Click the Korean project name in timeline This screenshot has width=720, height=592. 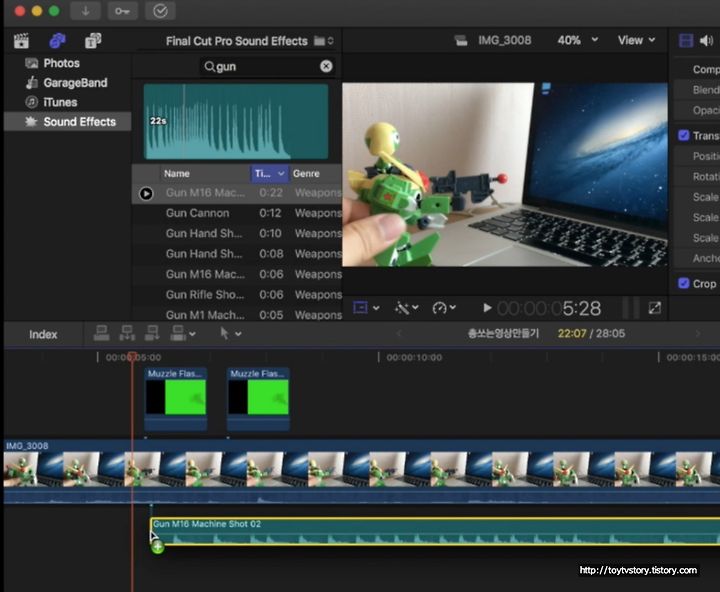(503, 333)
